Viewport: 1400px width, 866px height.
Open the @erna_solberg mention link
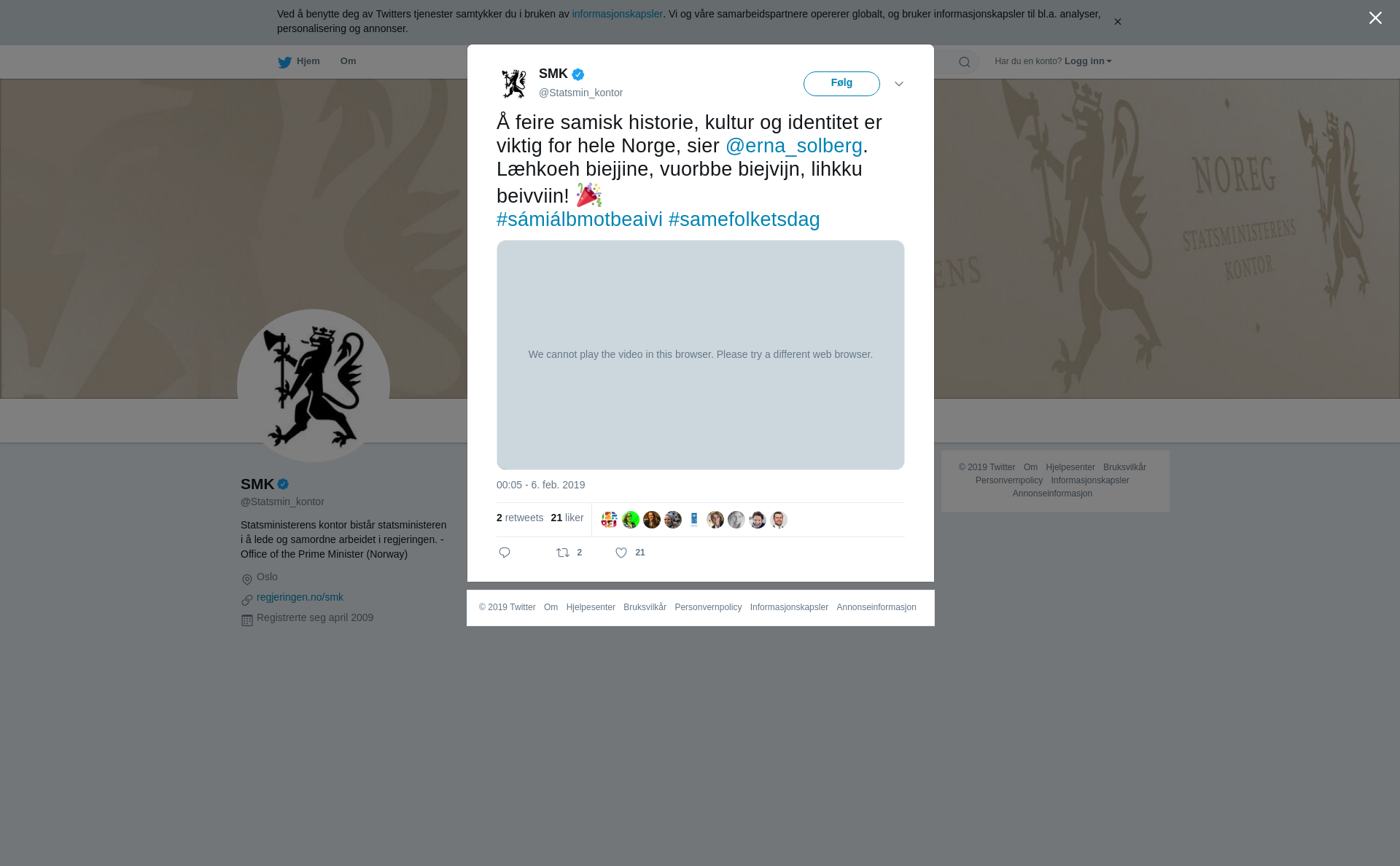click(793, 146)
